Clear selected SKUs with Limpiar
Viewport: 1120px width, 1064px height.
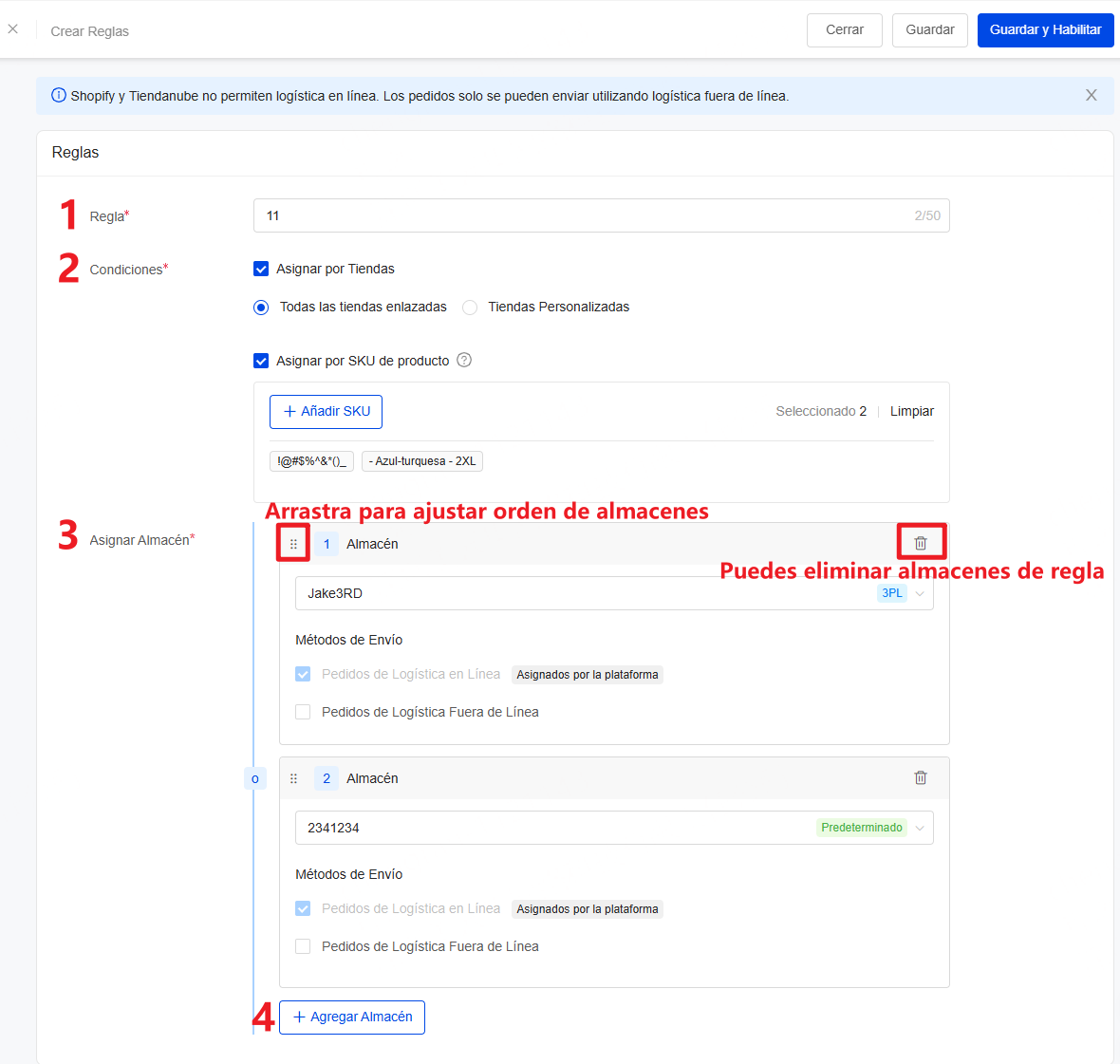point(911,411)
